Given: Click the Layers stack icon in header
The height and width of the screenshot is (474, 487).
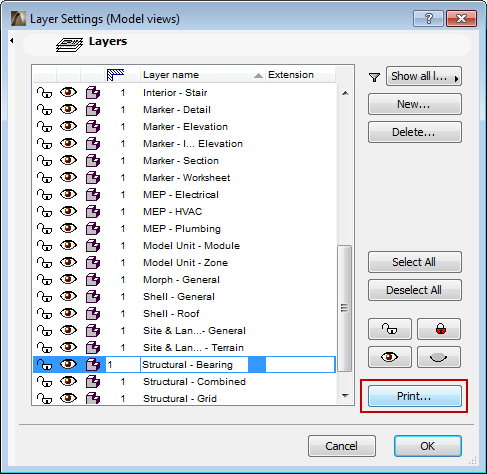Looking at the screenshot, I should (69, 45).
